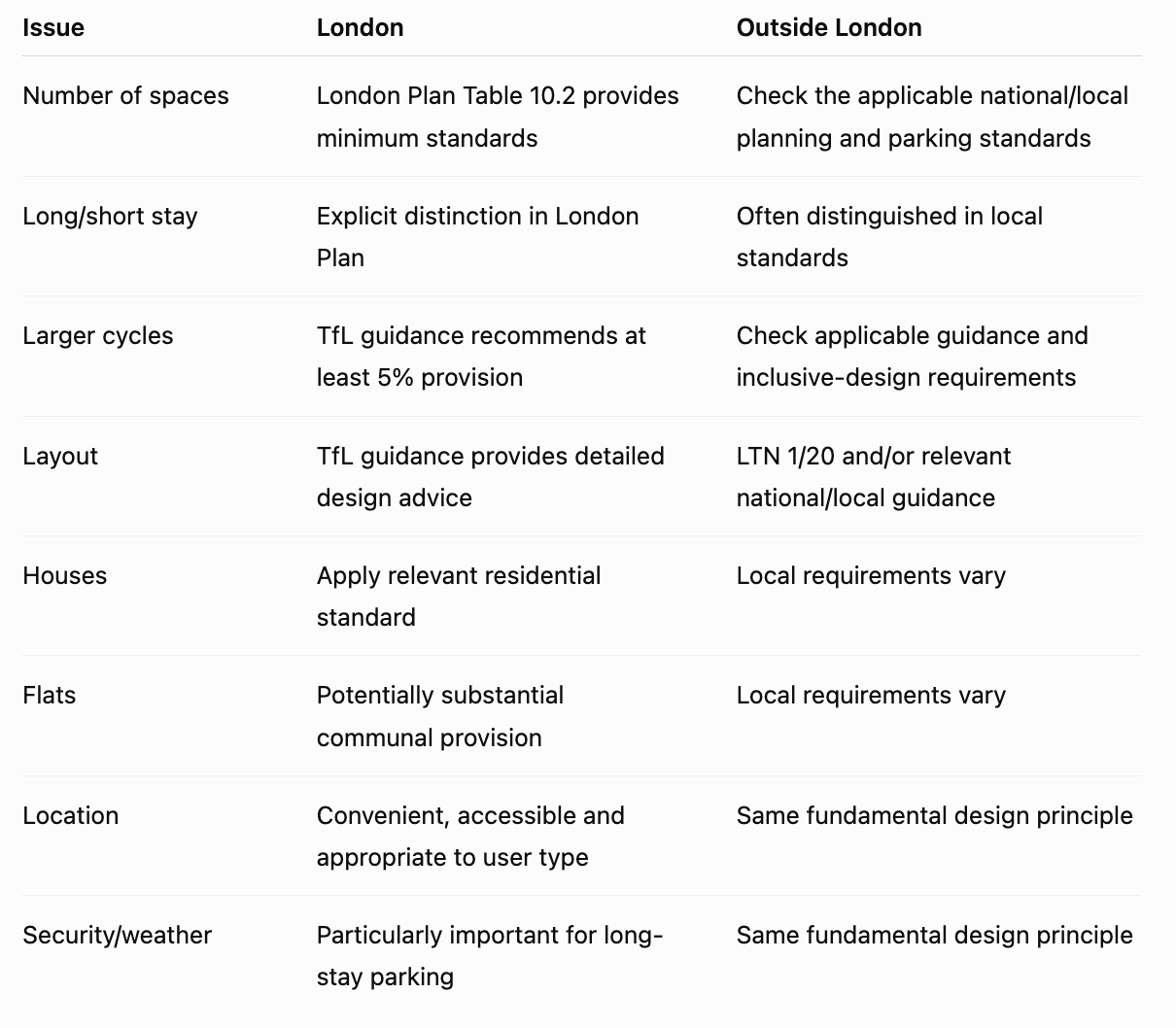This screenshot has height=1028, width=1176.
Task: Click the Houses row label
Action: point(65,575)
